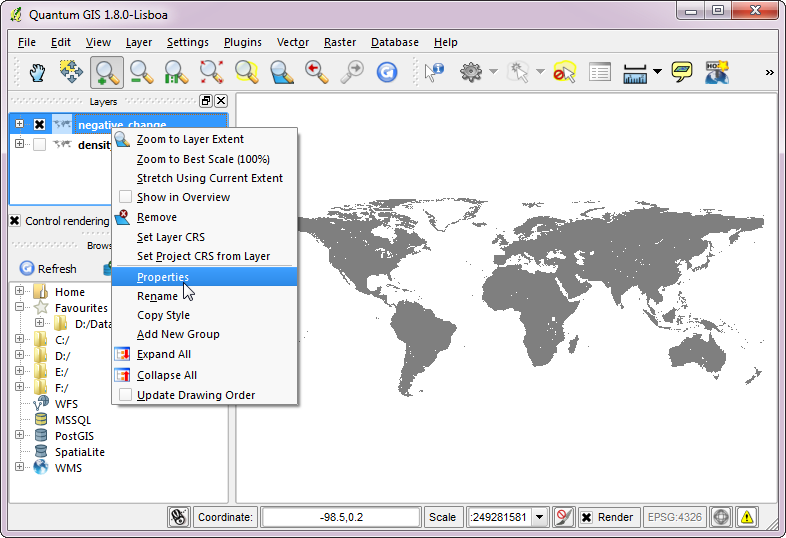This screenshot has height=538, width=786.
Task: Click the EPSG:4326 status label
Action: point(675,517)
